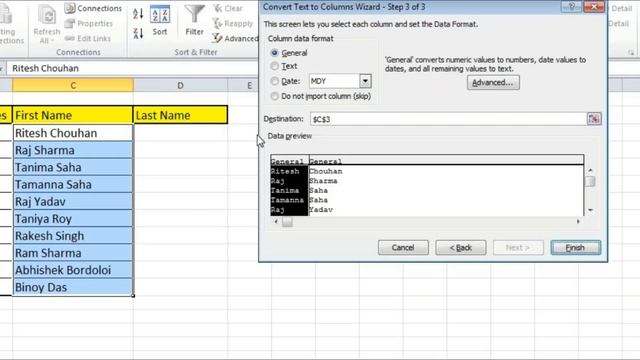Open the Advanced filter option in ribbon
The height and width of the screenshot is (360, 640).
click(x=235, y=38)
